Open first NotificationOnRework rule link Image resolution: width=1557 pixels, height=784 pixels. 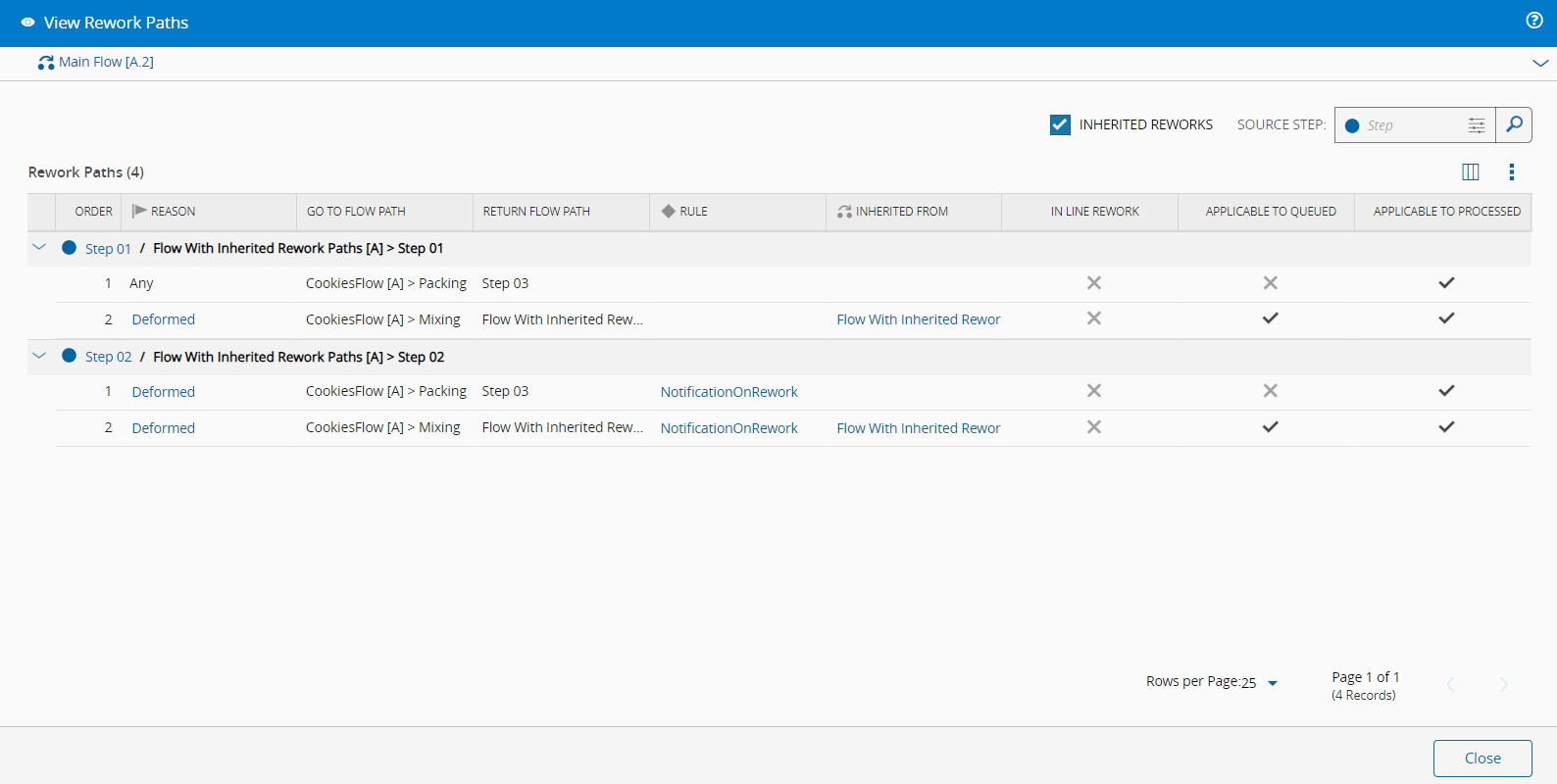(x=728, y=392)
